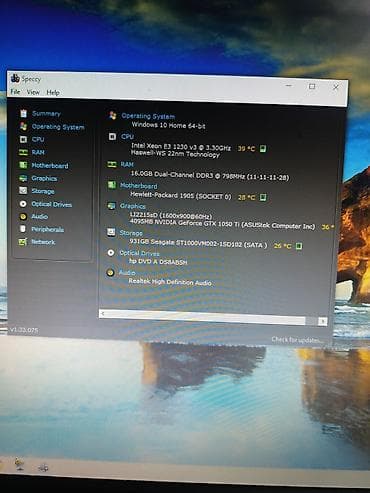Click the Storage temperature indicator icon at 26 °C
Screen dimensions: 370x493
299,246
